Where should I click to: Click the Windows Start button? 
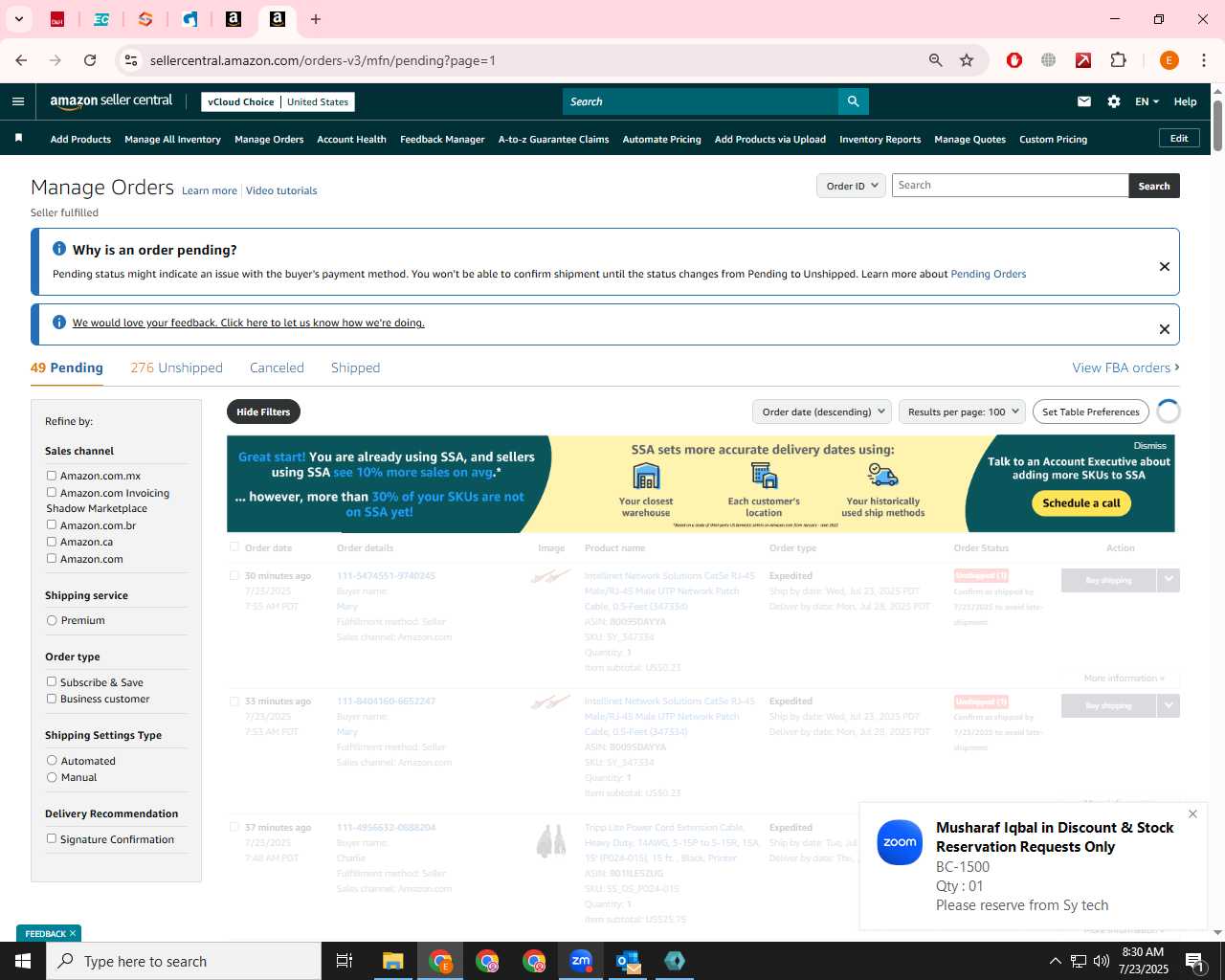23,961
